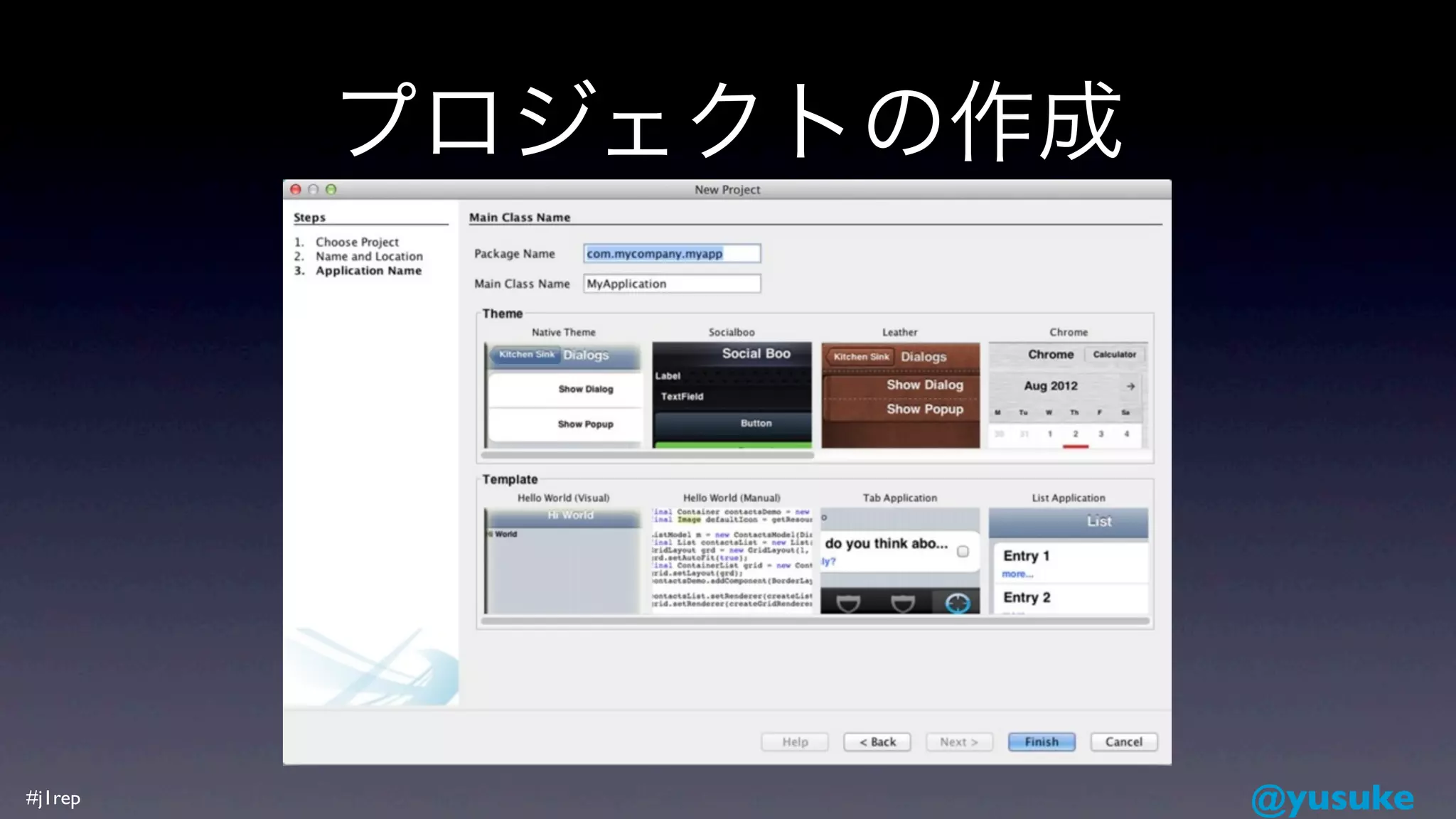Click the yellow minimize window button
Viewport: 1456px width, 819px height.
[313, 189]
